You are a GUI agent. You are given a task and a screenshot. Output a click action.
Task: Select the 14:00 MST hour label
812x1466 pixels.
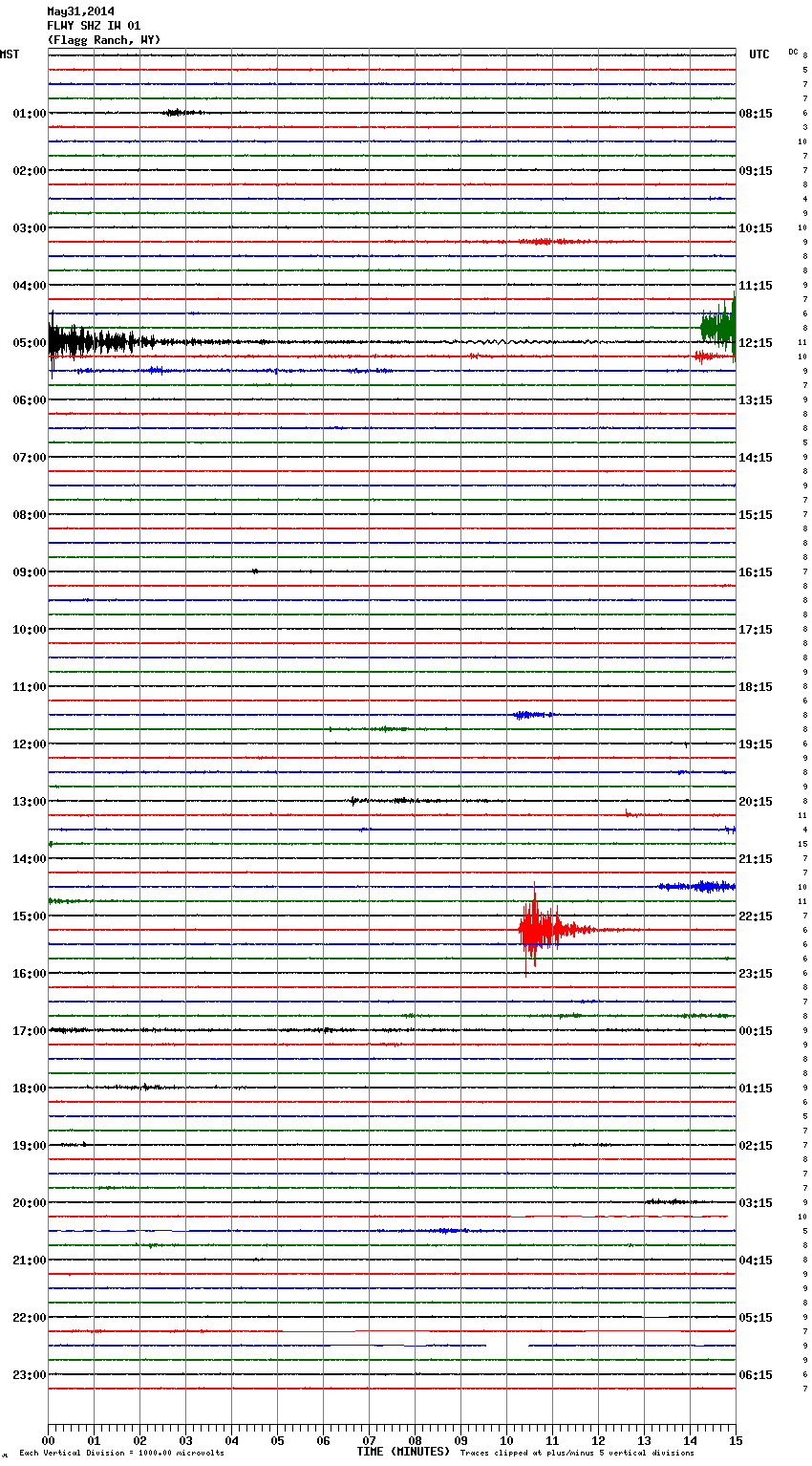[x=30, y=859]
